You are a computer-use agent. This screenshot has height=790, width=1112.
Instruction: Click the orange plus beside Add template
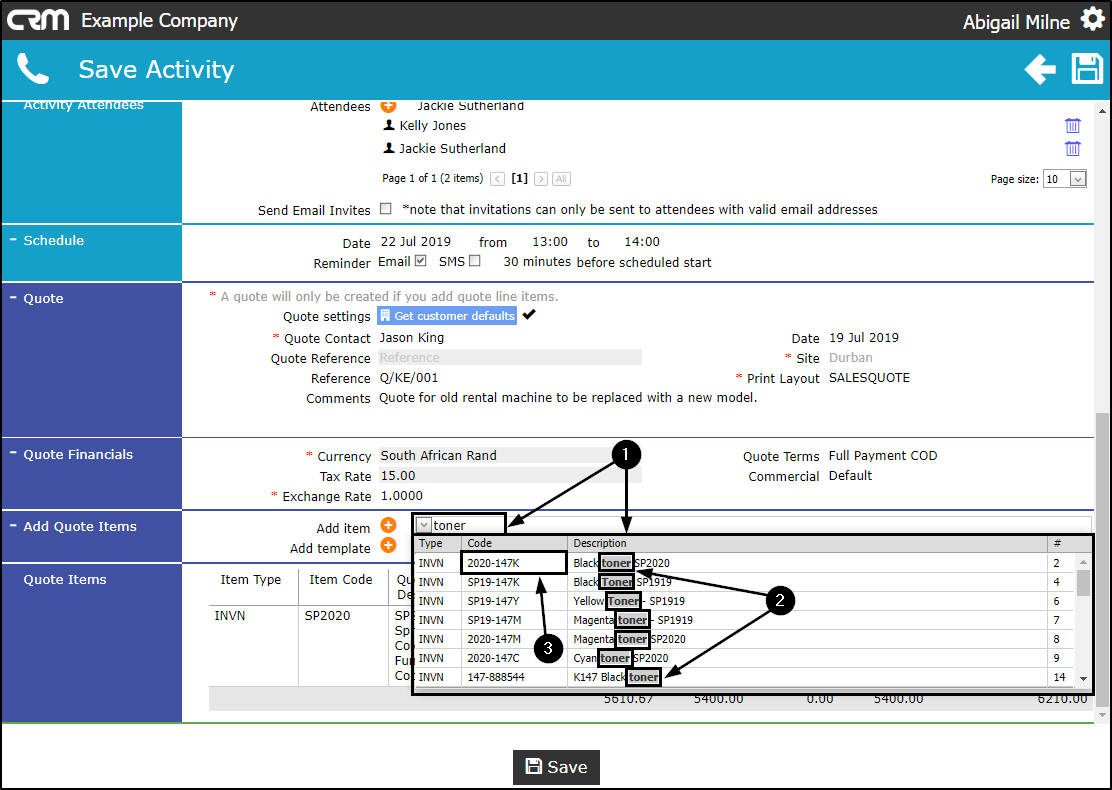click(x=388, y=545)
